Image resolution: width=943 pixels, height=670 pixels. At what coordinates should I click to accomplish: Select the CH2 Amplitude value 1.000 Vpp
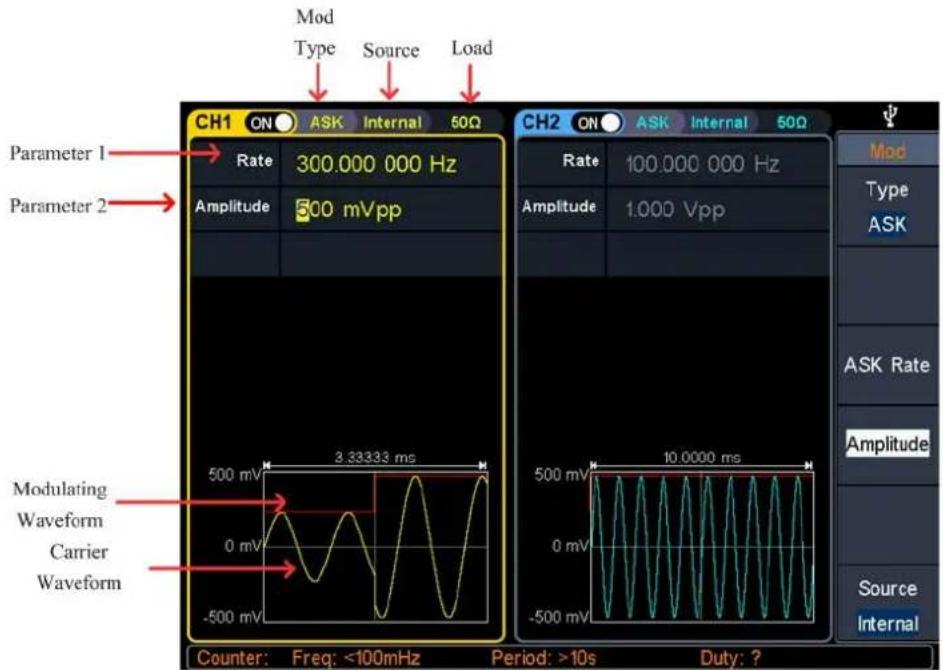675,210
